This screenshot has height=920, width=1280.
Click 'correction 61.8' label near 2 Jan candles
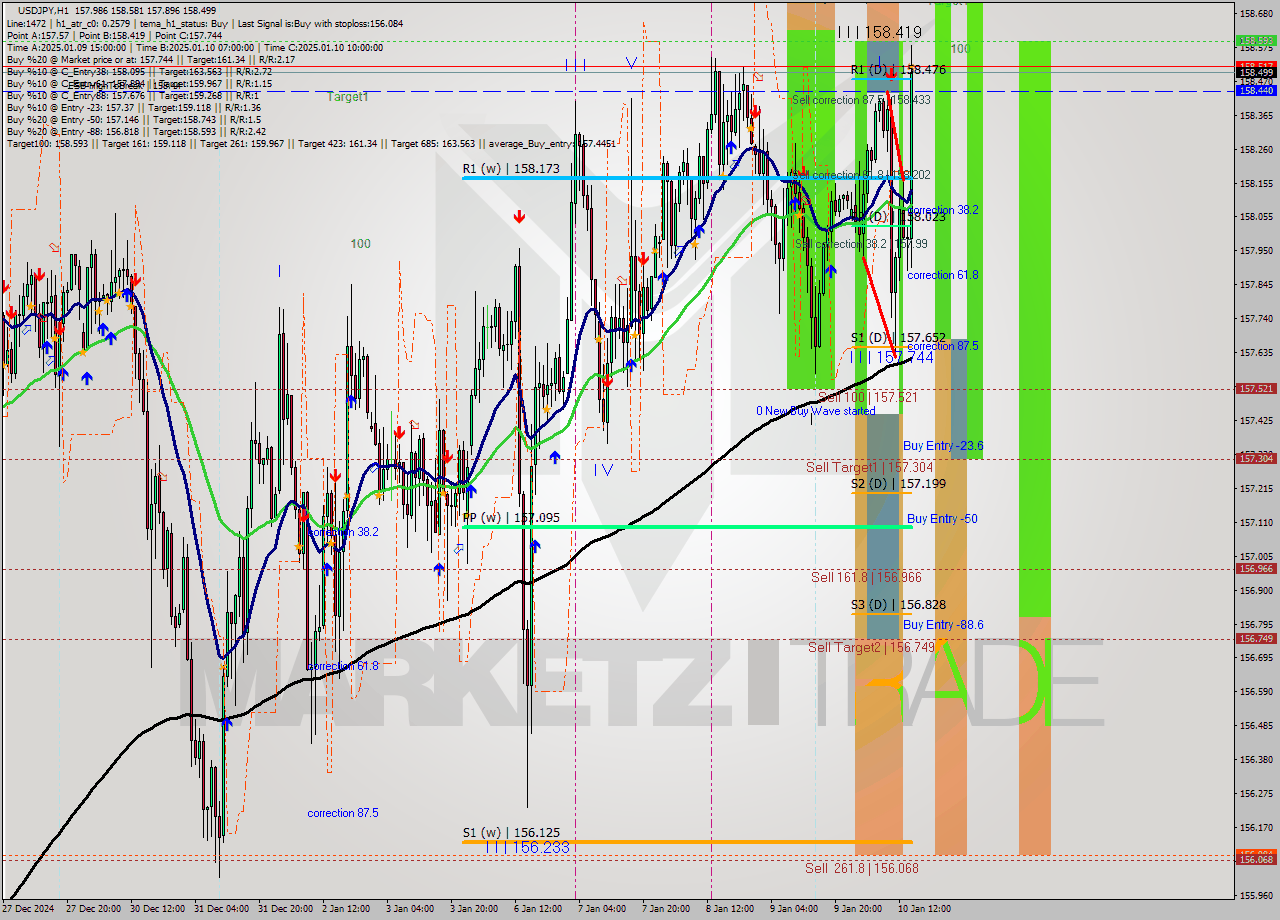click(x=343, y=666)
